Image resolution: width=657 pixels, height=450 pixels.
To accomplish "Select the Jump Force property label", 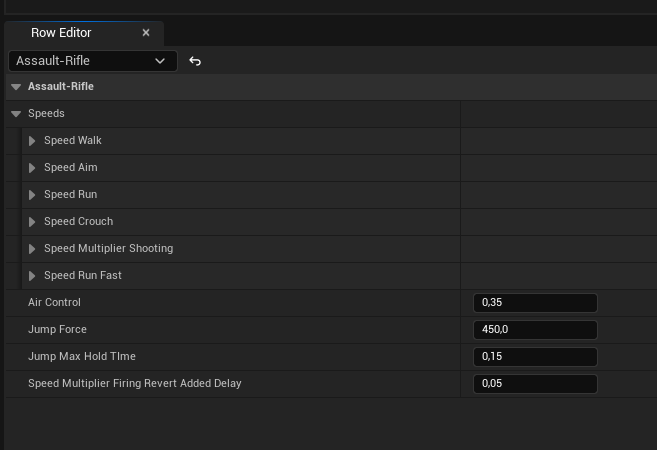I will point(58,330).
